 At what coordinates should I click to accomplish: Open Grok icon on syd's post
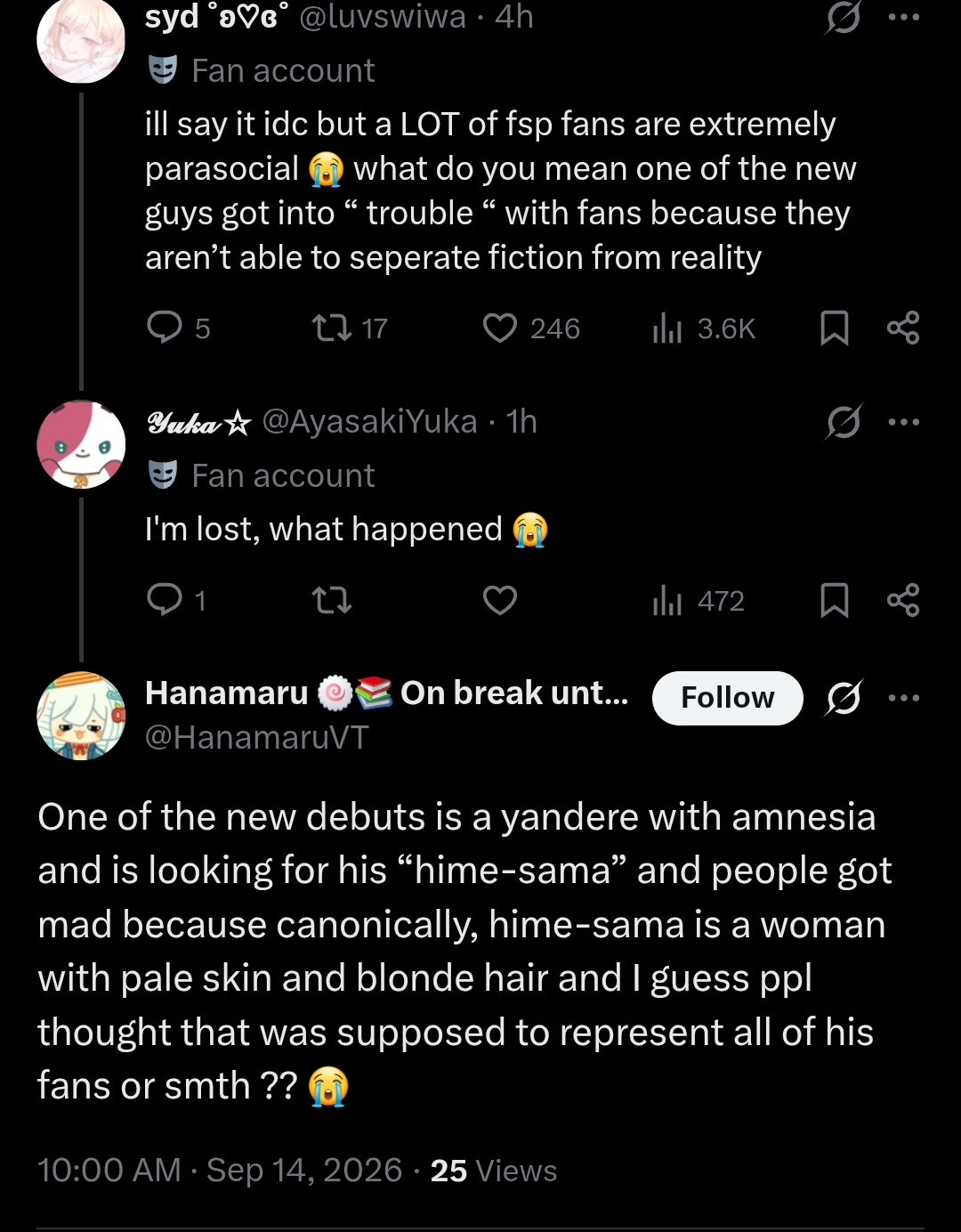[x=843, y=16]
